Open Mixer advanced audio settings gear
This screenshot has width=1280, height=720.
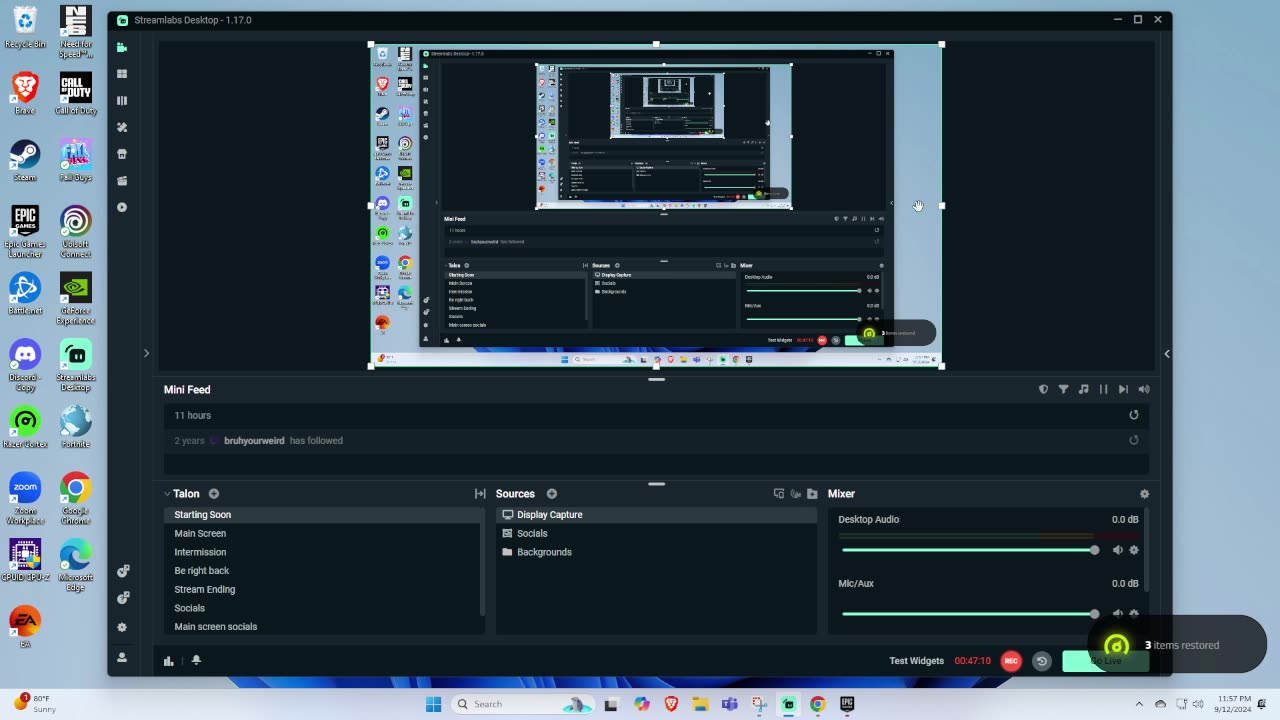pyautogui.click(x=1145, y=494)
